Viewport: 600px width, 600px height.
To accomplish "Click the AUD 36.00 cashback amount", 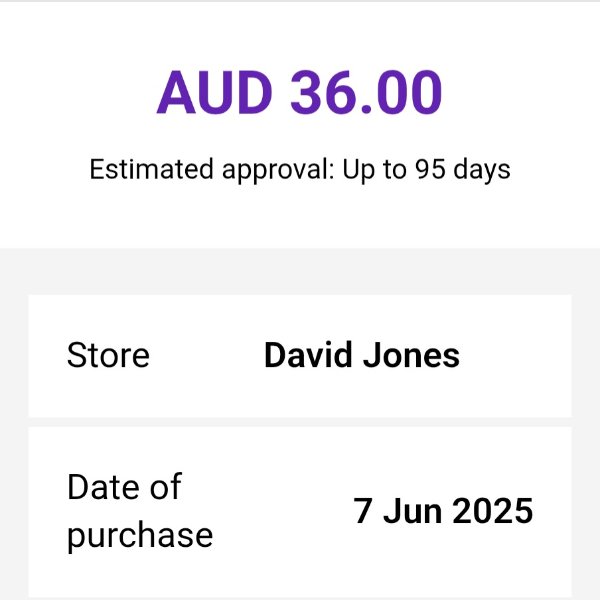I will point(299,94).
